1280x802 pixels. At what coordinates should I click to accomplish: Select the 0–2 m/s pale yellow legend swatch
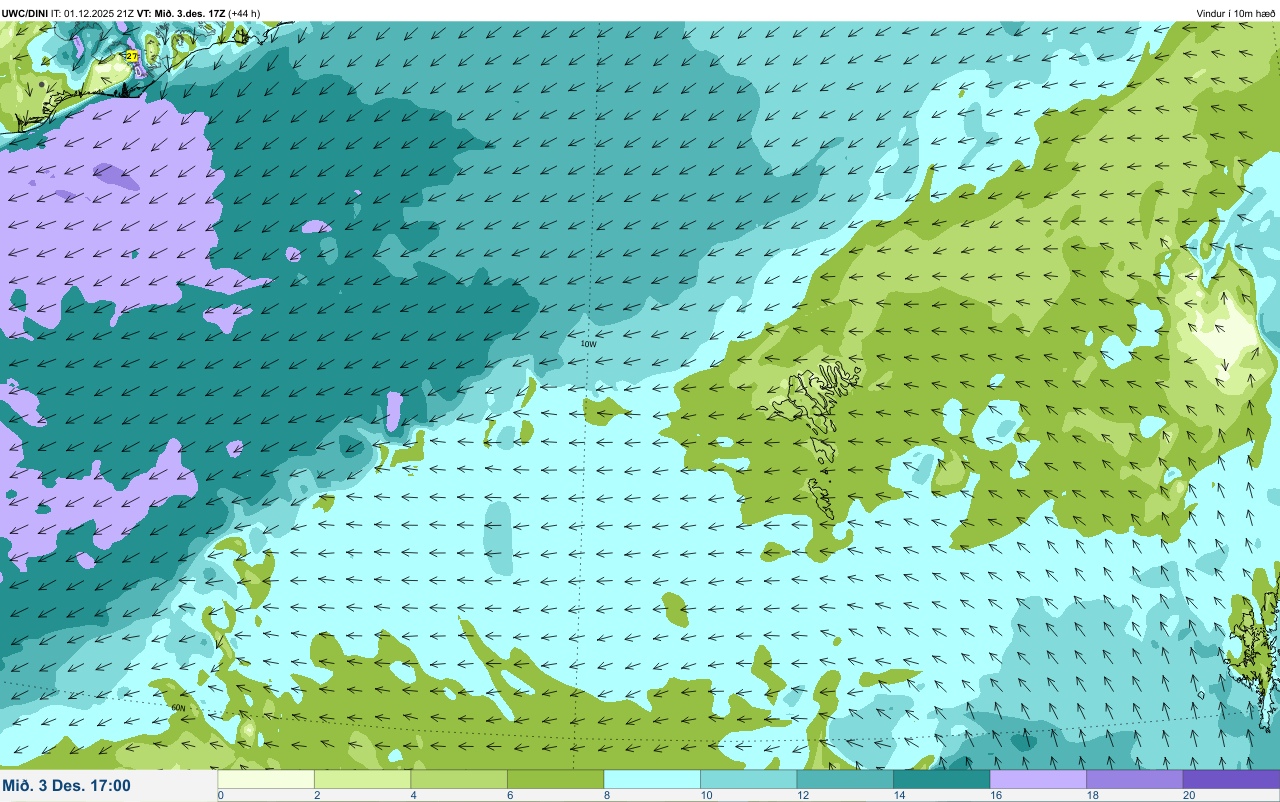[266, 779]
